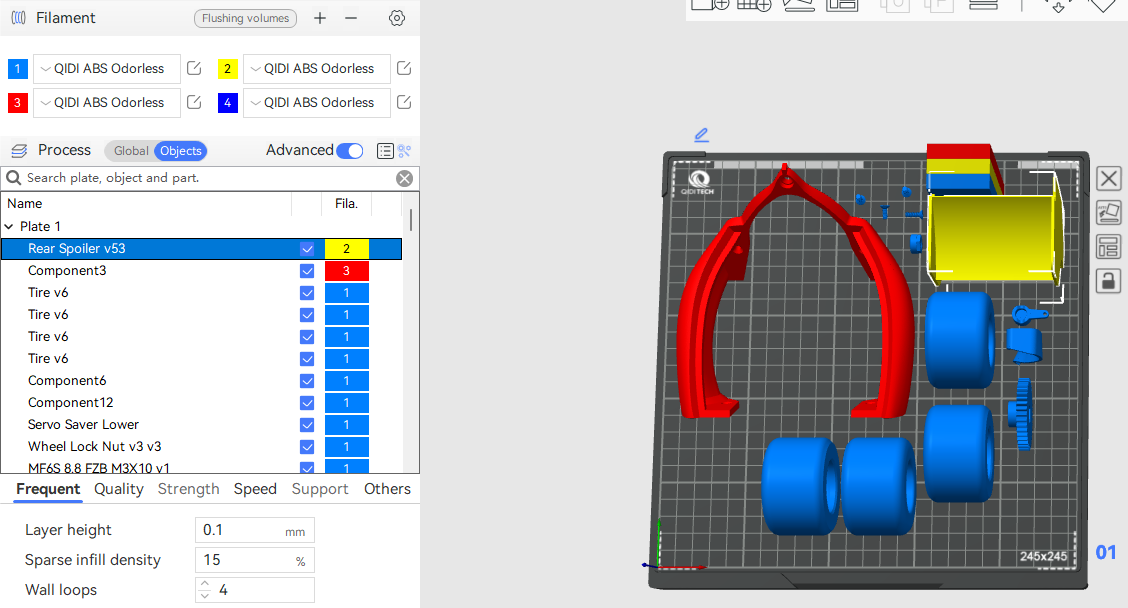Remove all objects from plate using X icon
Screen dimensions: 1128x608
(x=1108, y=179)
